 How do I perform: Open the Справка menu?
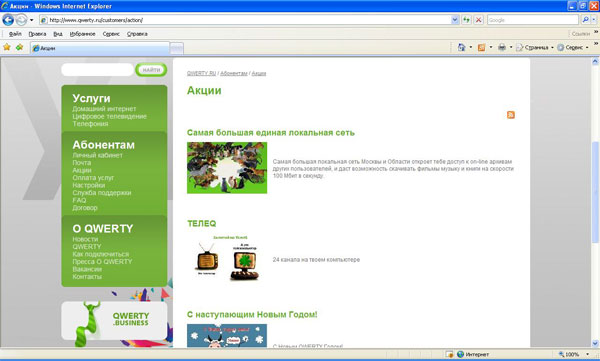point(137,34)
